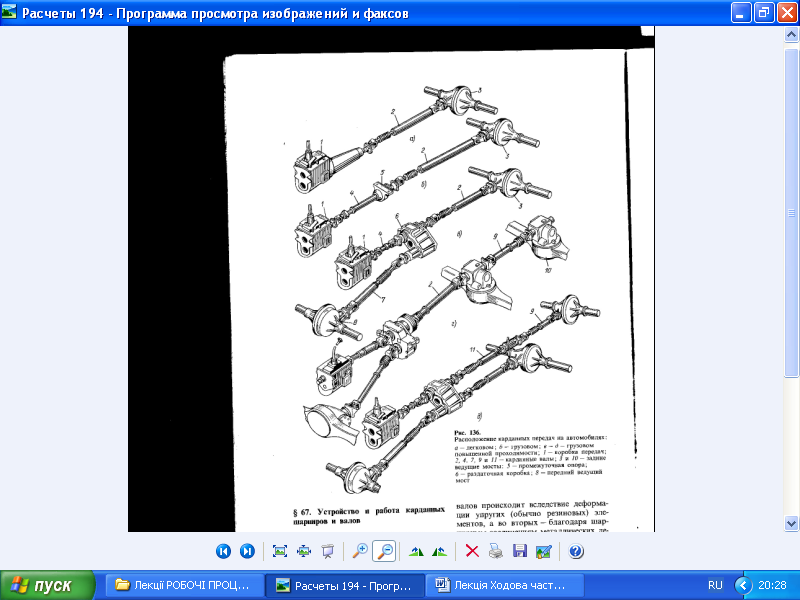800x600 pixels.
Task: Minimize the image viewer window
Action: [741, 12]
